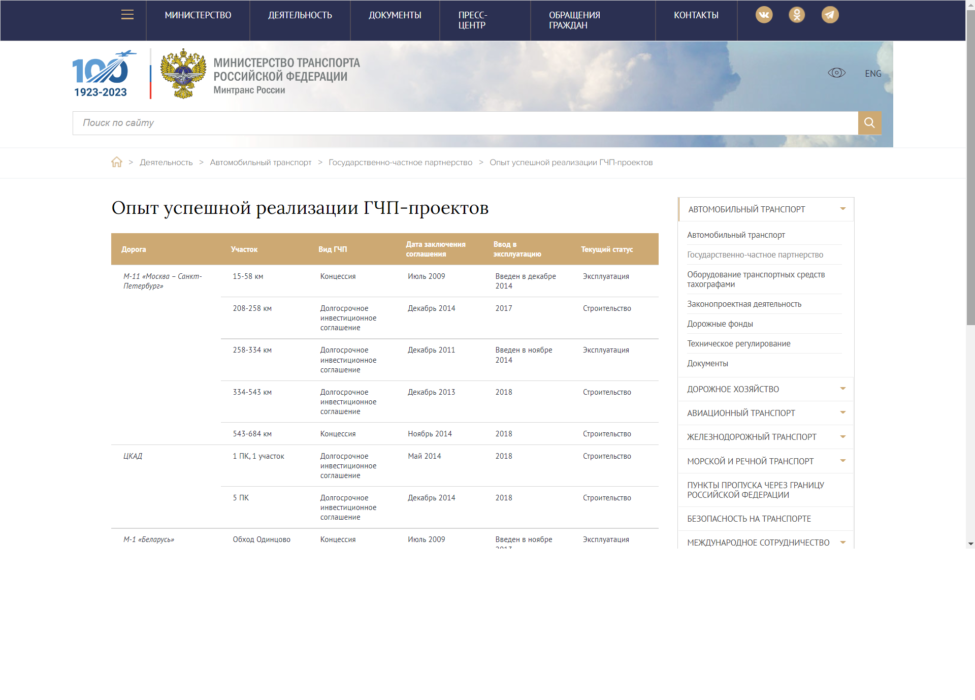Screen dimensions: 975x700
Task: Expand the Морской и речной транспорт section
Action: click(843, 461)
